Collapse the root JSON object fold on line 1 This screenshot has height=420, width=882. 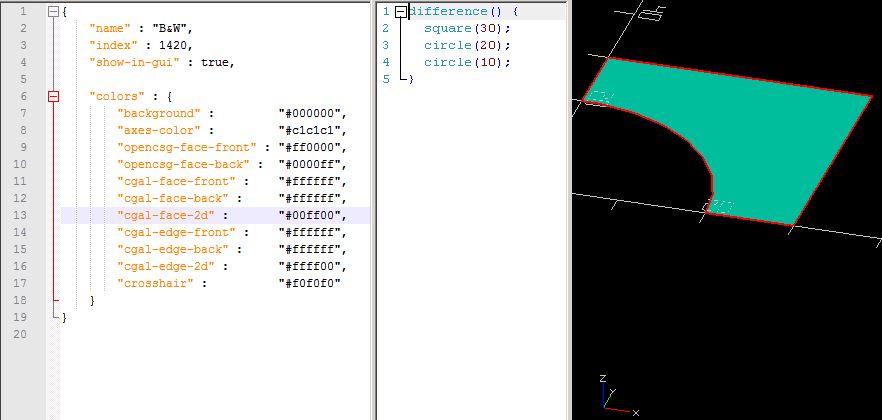(53, 11)
